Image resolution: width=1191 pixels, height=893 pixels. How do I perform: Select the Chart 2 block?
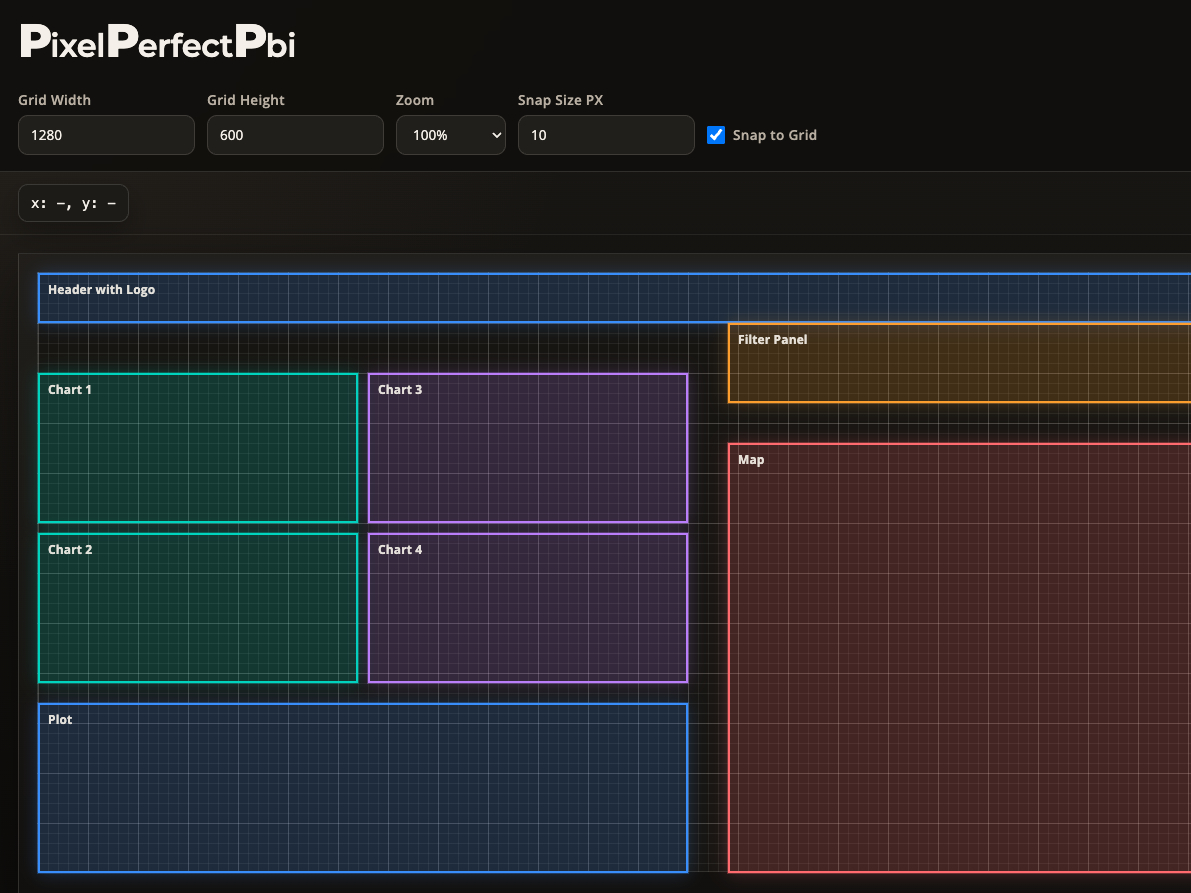pyautogui.click(x=197, y=608)
